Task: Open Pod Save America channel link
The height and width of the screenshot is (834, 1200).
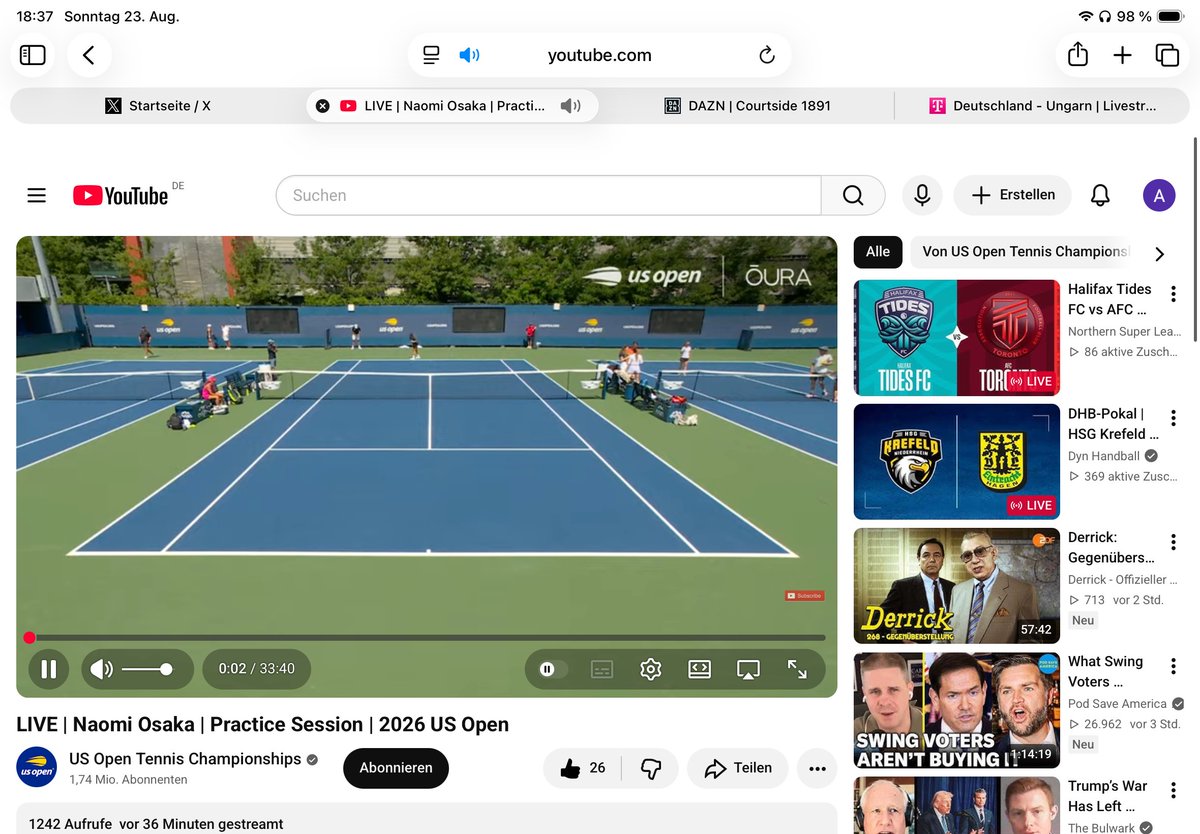Action: coord(1117,703)
